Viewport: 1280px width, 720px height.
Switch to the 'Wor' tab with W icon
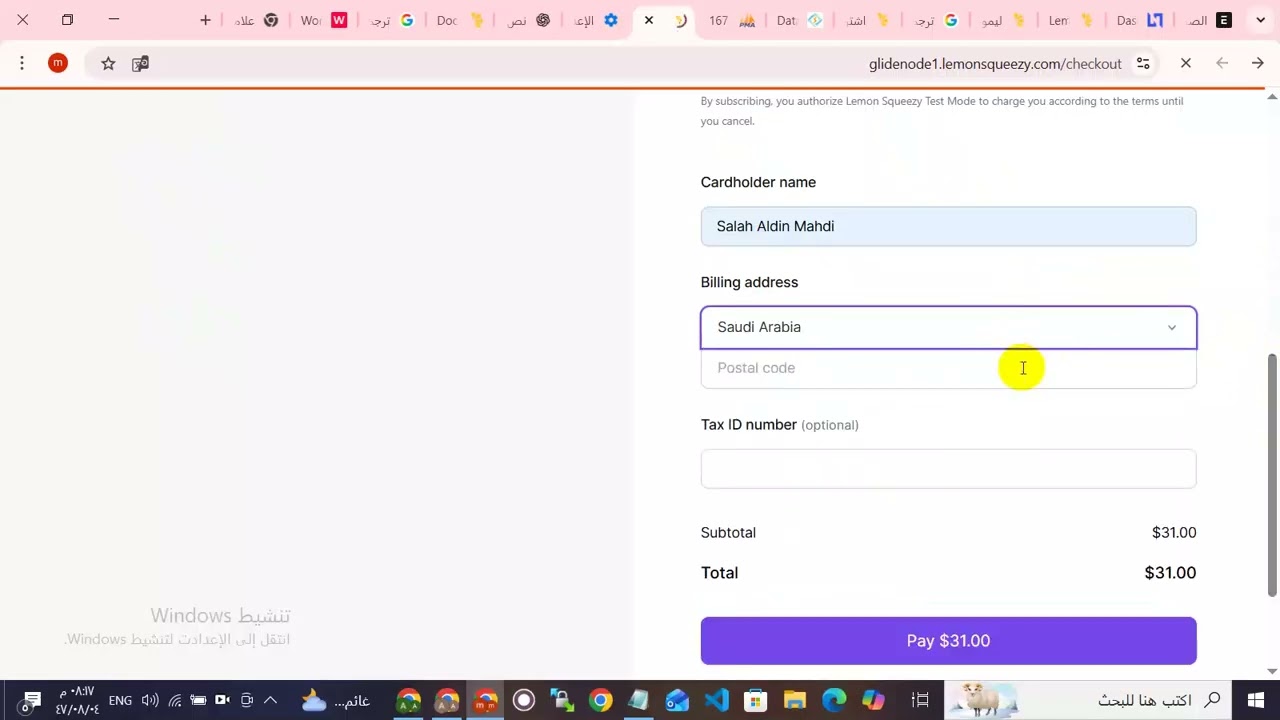(324, 20)
